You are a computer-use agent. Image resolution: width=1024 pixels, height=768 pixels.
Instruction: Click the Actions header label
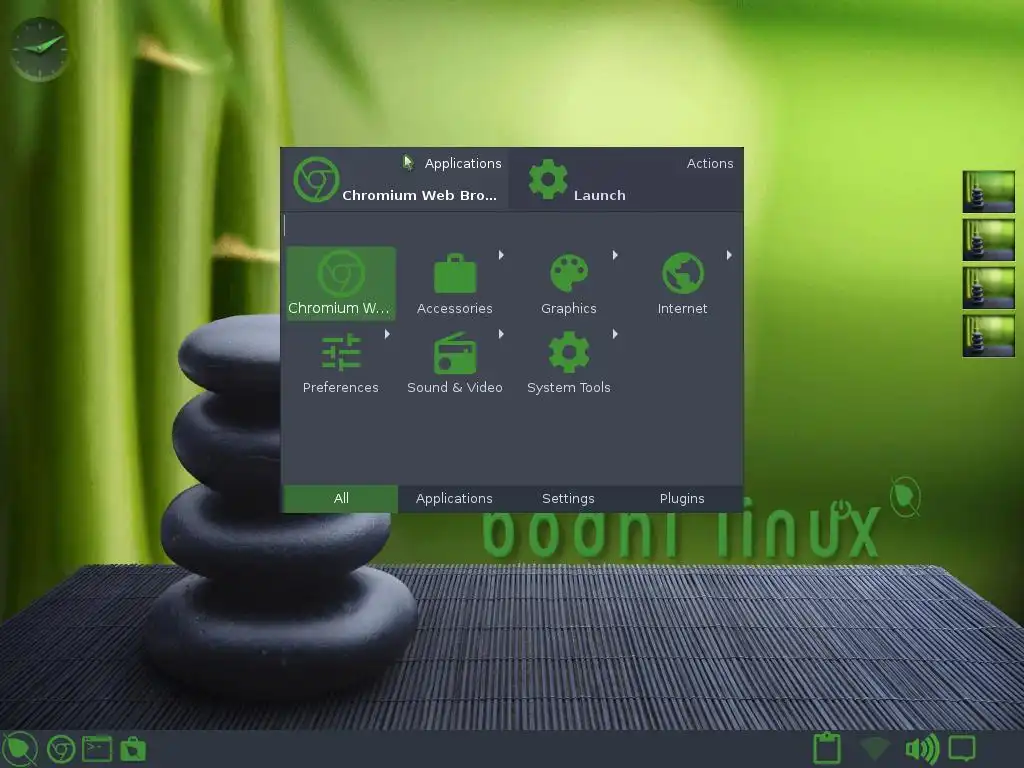tap(710, 163)
